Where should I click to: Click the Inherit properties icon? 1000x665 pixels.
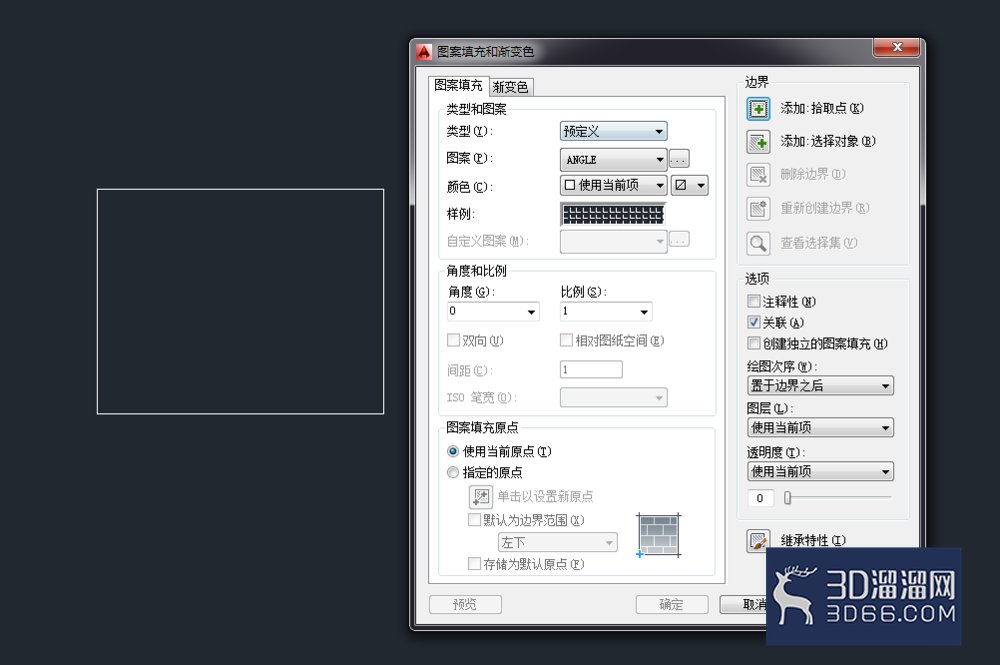click(x=758, y=541)
